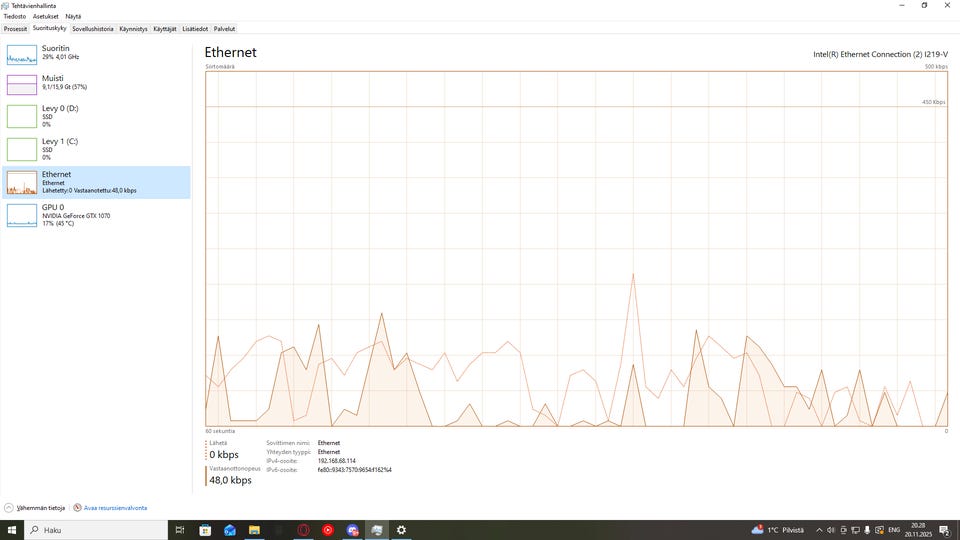960x540 pixels.
Task: Click the IPv6 address value
Action: point(354,470)
